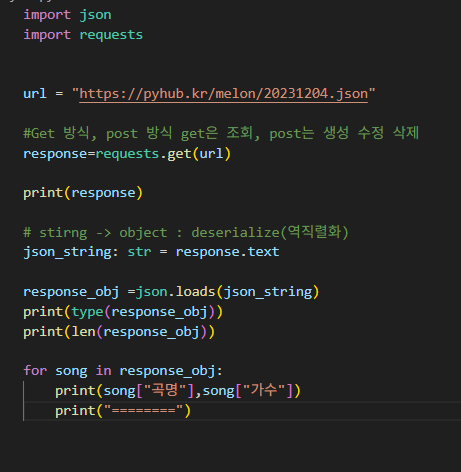The width and height of the screenshot is (461, 472).
Task: Click the 'import json' line
Action: coord(67,15)
